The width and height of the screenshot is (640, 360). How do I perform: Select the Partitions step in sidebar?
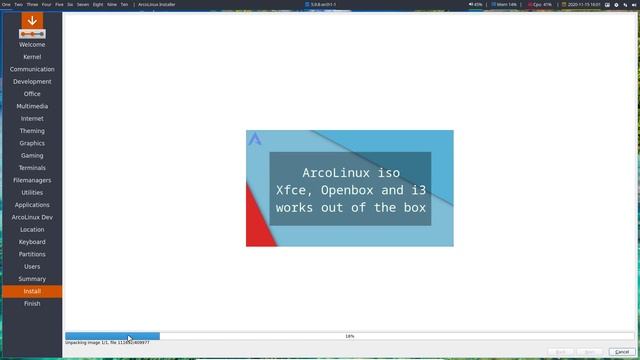coord(32,254)
